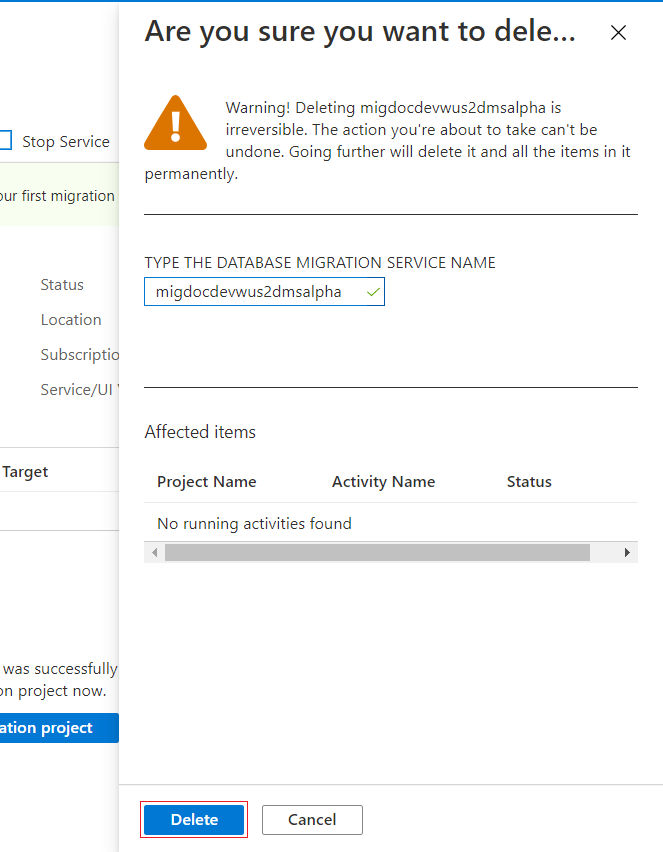Click the right scrollbar arrow

pyautogui.click(x=627, y=552)
